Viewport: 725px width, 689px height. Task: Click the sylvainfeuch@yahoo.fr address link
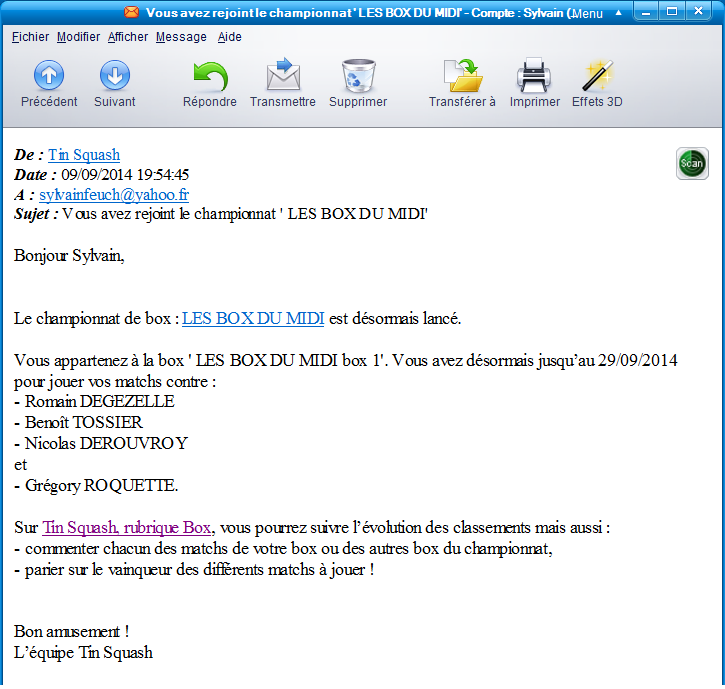pos(114,195)
